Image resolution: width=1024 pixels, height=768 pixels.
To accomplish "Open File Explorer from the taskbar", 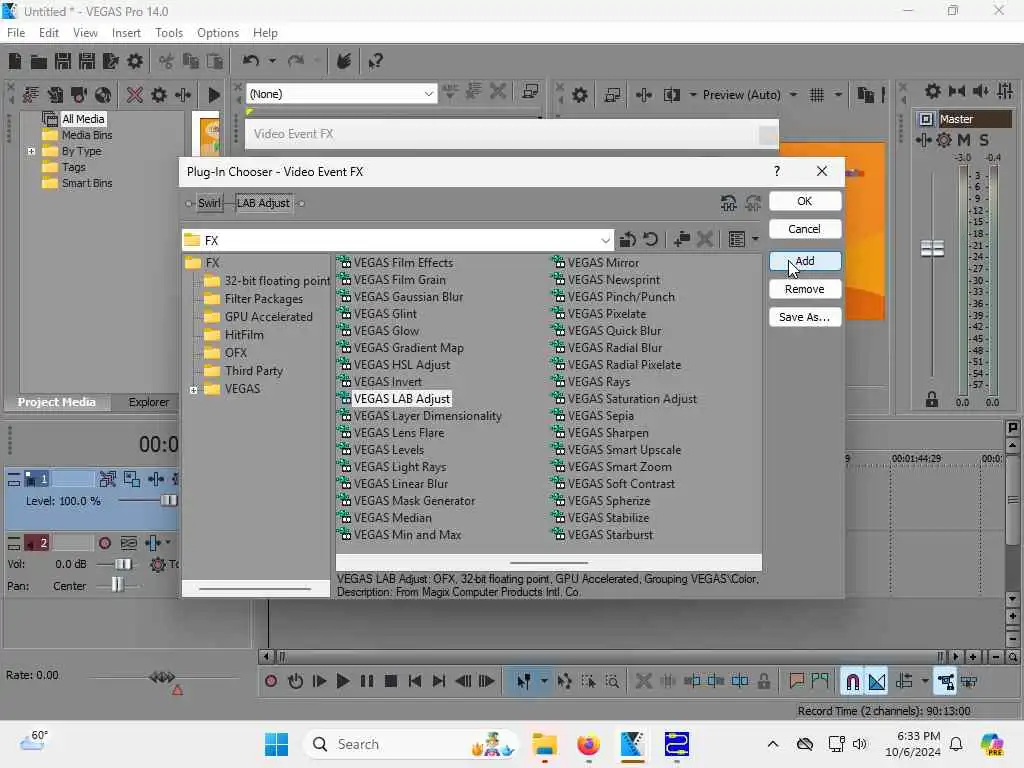I will click(x=544, y=744).
